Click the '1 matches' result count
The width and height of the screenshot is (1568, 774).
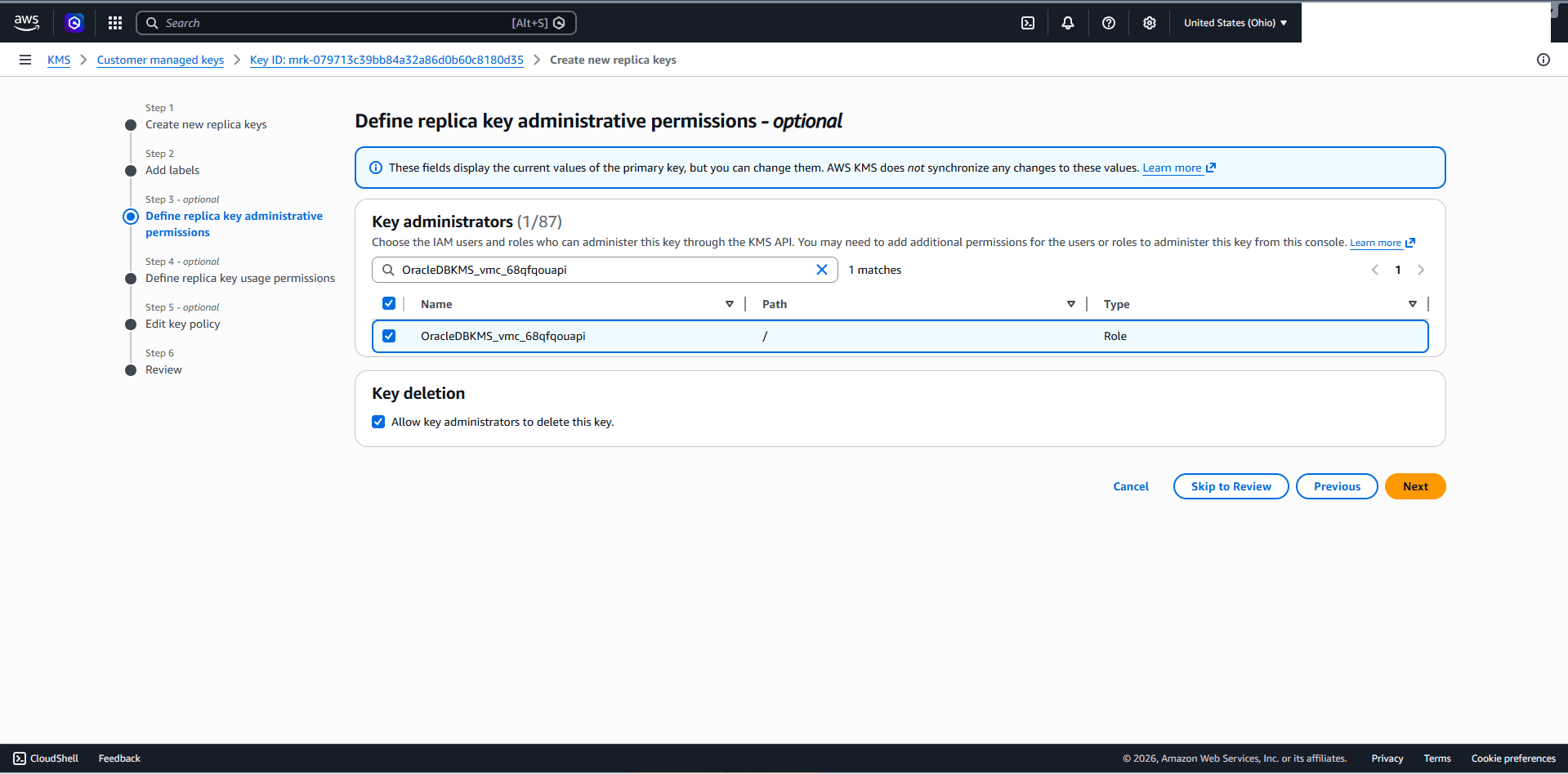click(875, 270)
